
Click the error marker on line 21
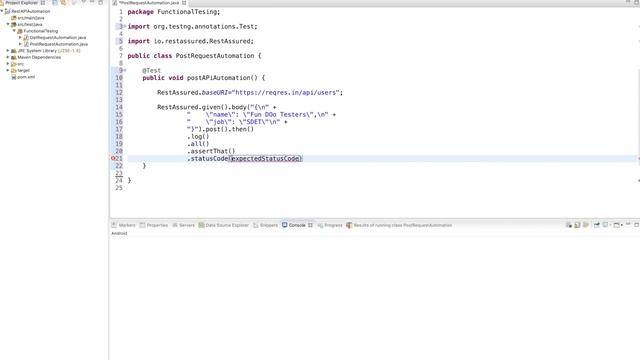tap(113, 158)
